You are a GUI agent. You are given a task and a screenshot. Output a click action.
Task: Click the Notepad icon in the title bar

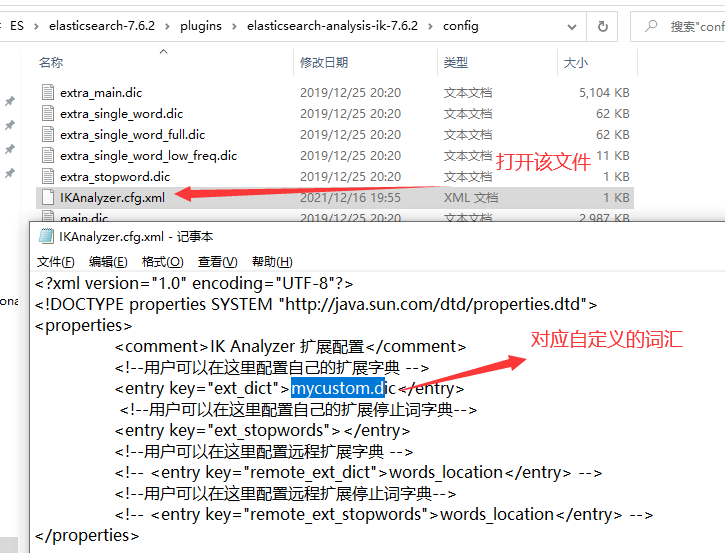[x=46, y=236]
